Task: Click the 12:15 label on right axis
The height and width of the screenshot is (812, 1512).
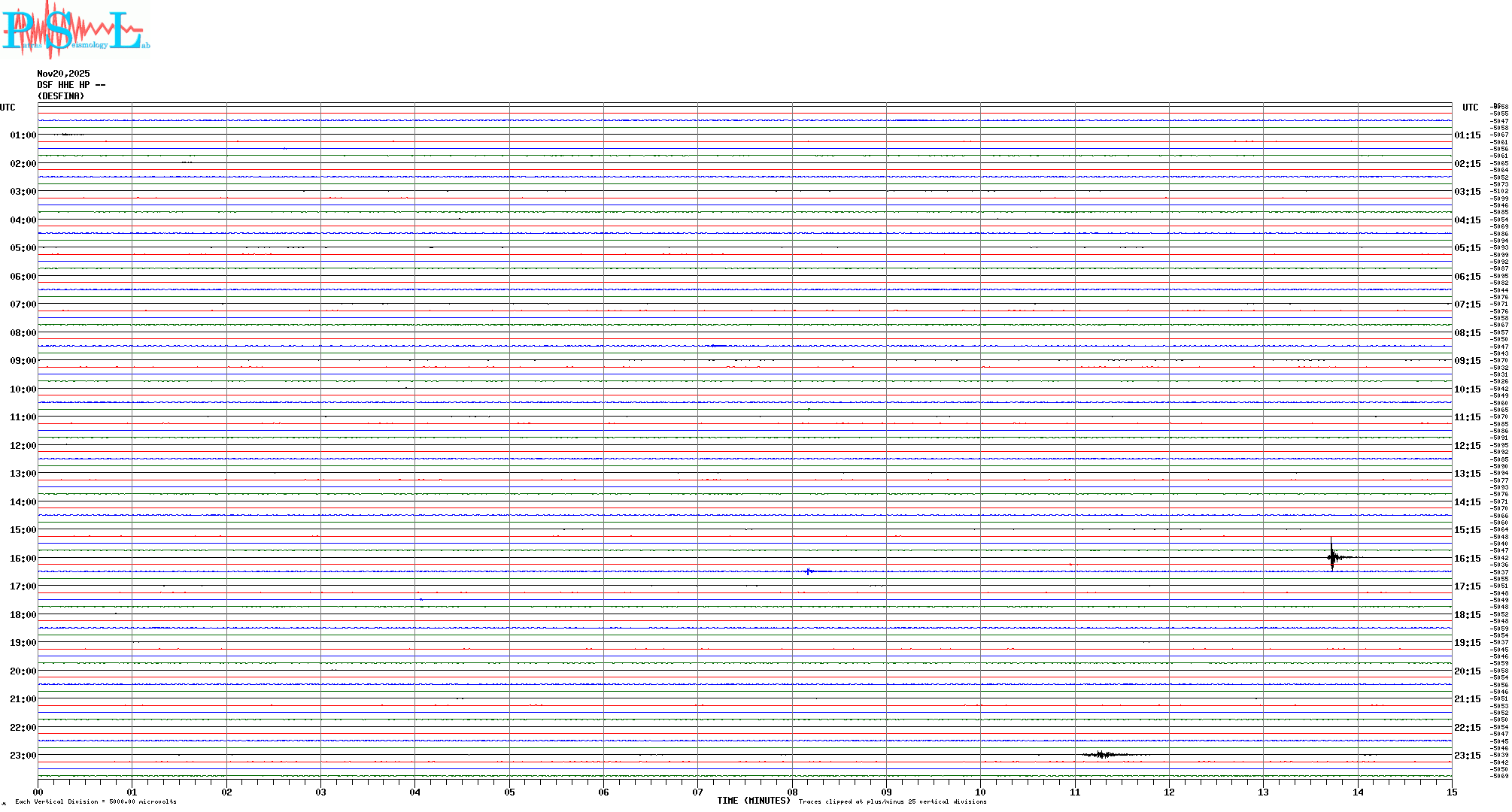Action: [x=1467, y=446]
